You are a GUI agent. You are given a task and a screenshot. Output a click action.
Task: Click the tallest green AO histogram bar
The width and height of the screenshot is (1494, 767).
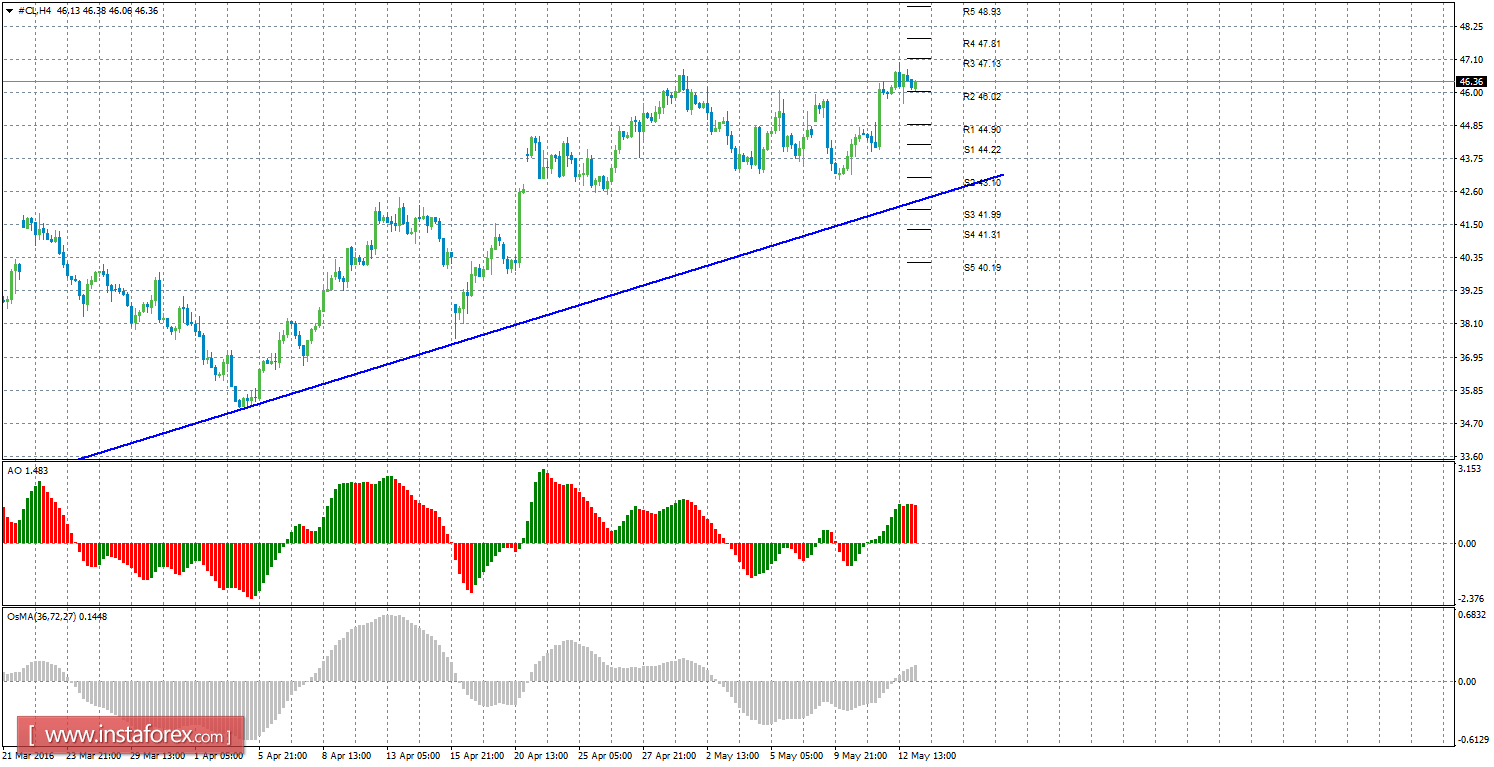pos(544,507)
